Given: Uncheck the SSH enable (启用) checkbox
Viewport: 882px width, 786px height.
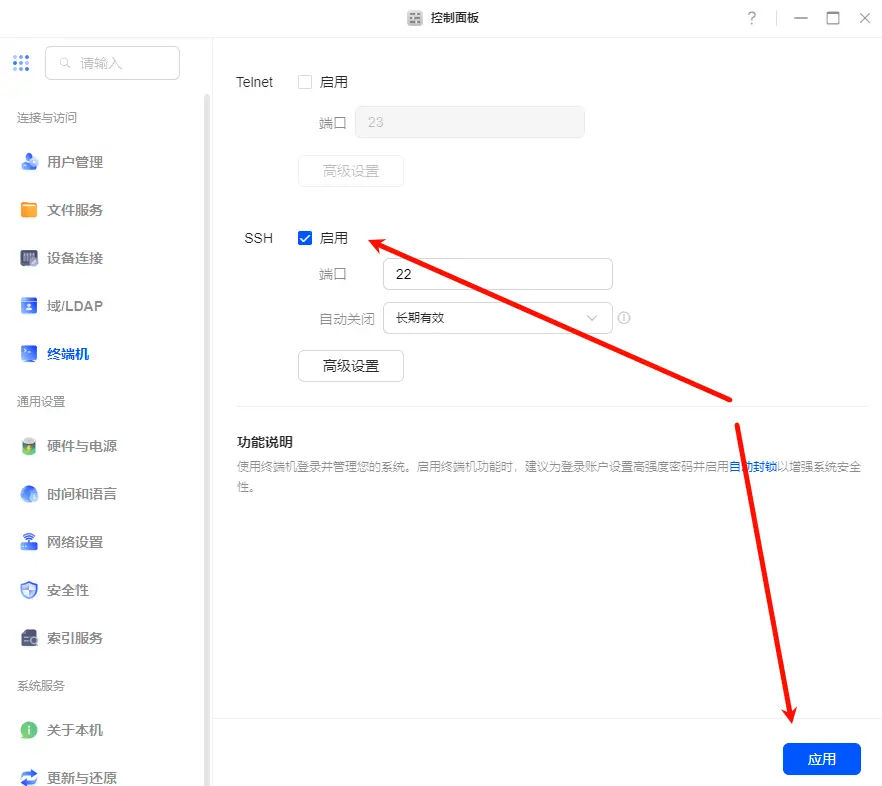Looking at the screenshot, I should point(305,238).
